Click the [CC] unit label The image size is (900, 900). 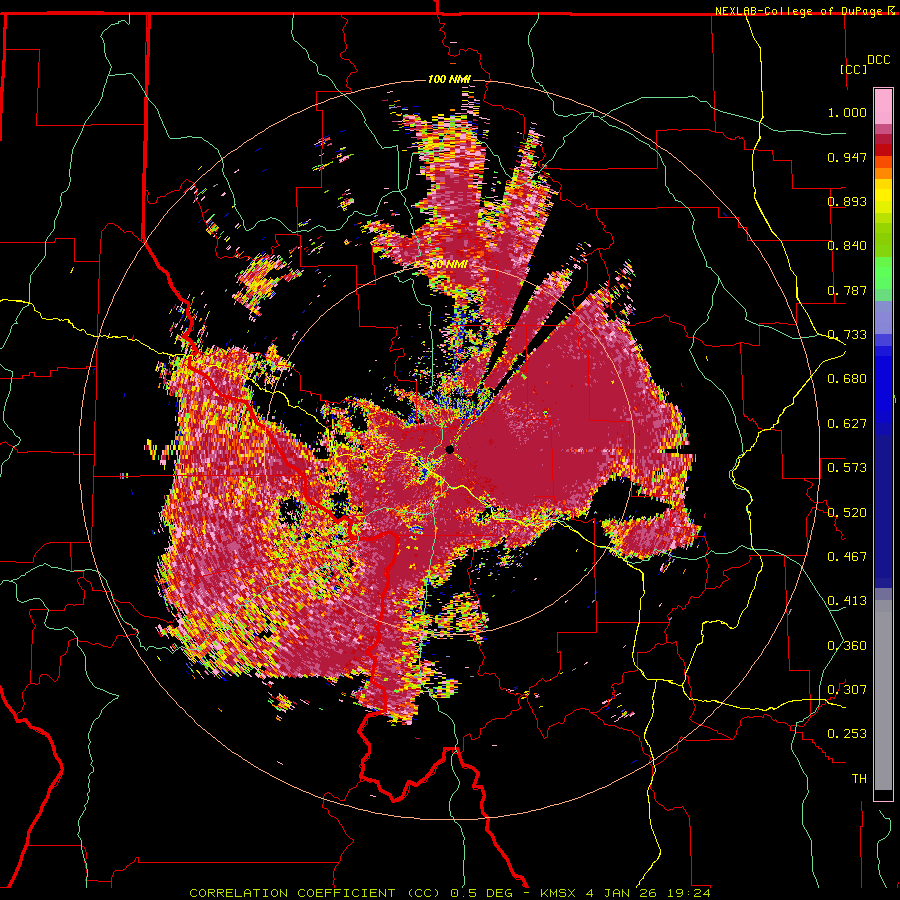tap(854, 69)
